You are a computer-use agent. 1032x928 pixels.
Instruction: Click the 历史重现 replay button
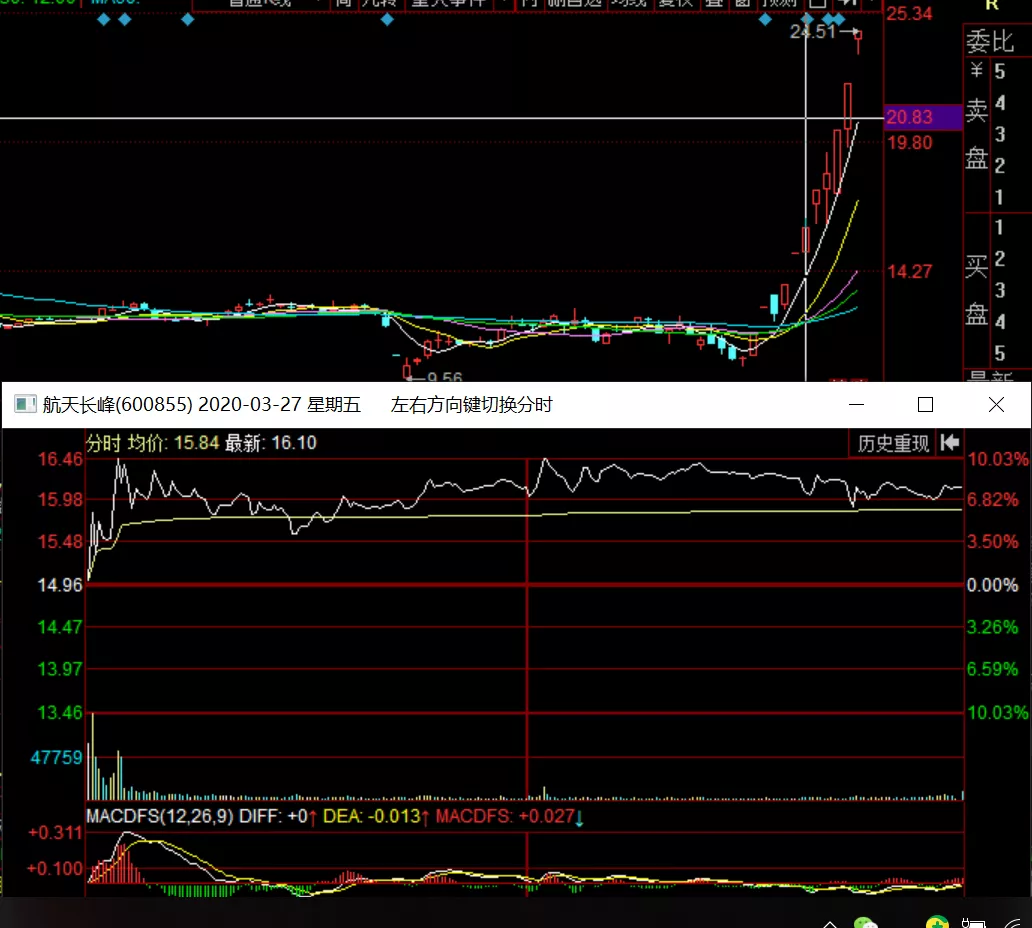click(x=892, y=444)
